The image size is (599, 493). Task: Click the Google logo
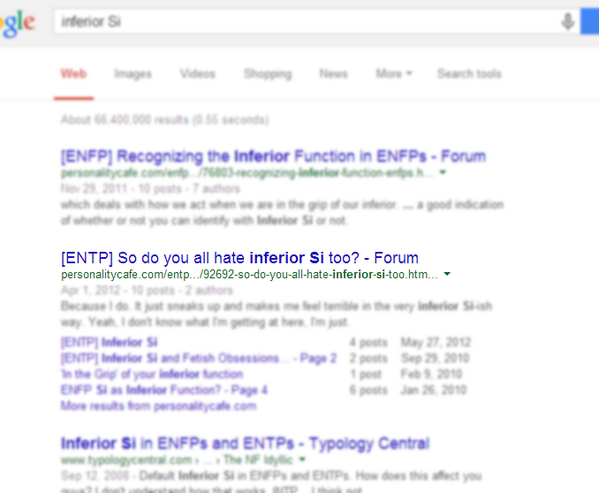tap(17, 23)
